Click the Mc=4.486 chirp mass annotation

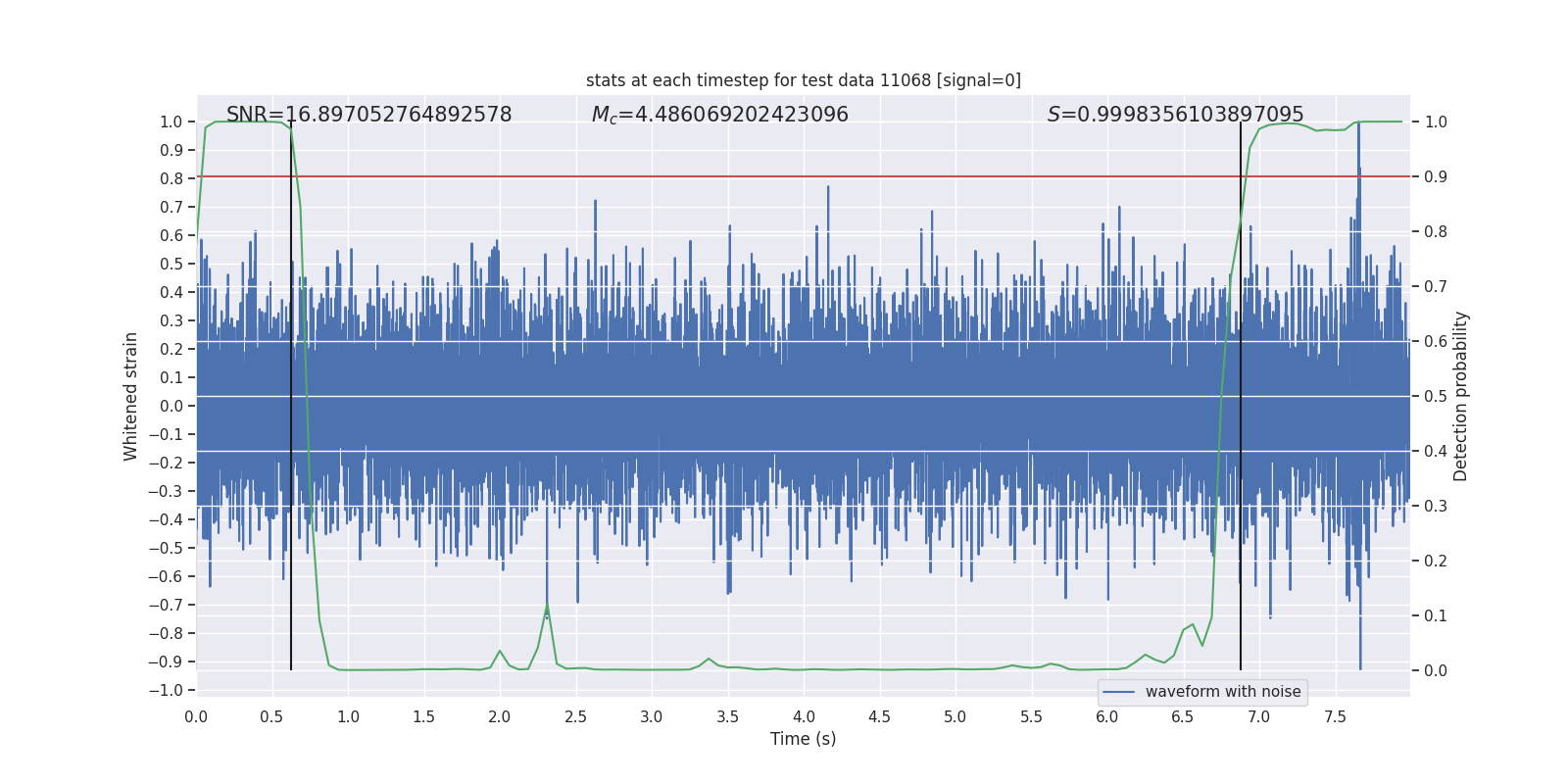719,115
